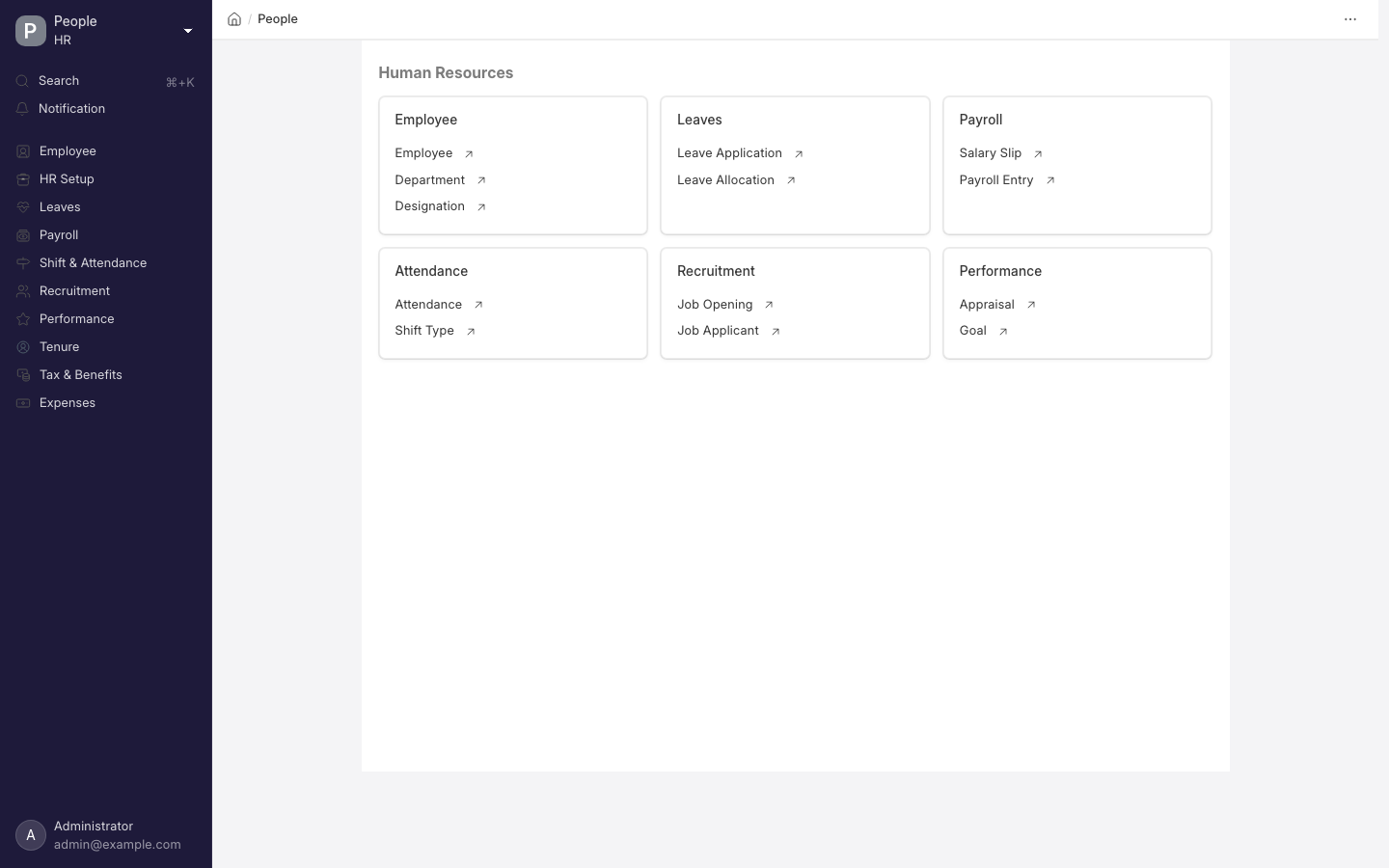Click the home icon in breadcrumb
This screenshot has width=1389, height=868.
pos(234,19)
